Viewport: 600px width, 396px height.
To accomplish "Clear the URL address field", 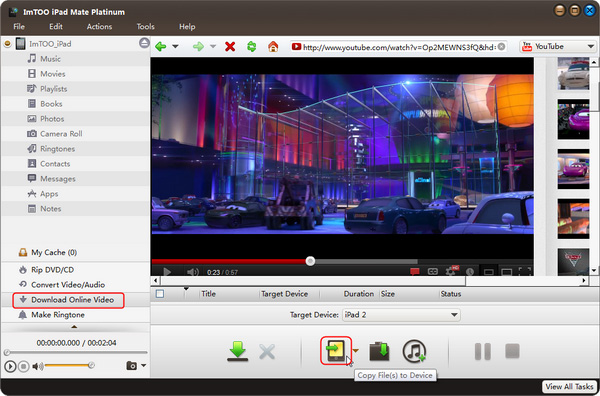I will (501, 47).
